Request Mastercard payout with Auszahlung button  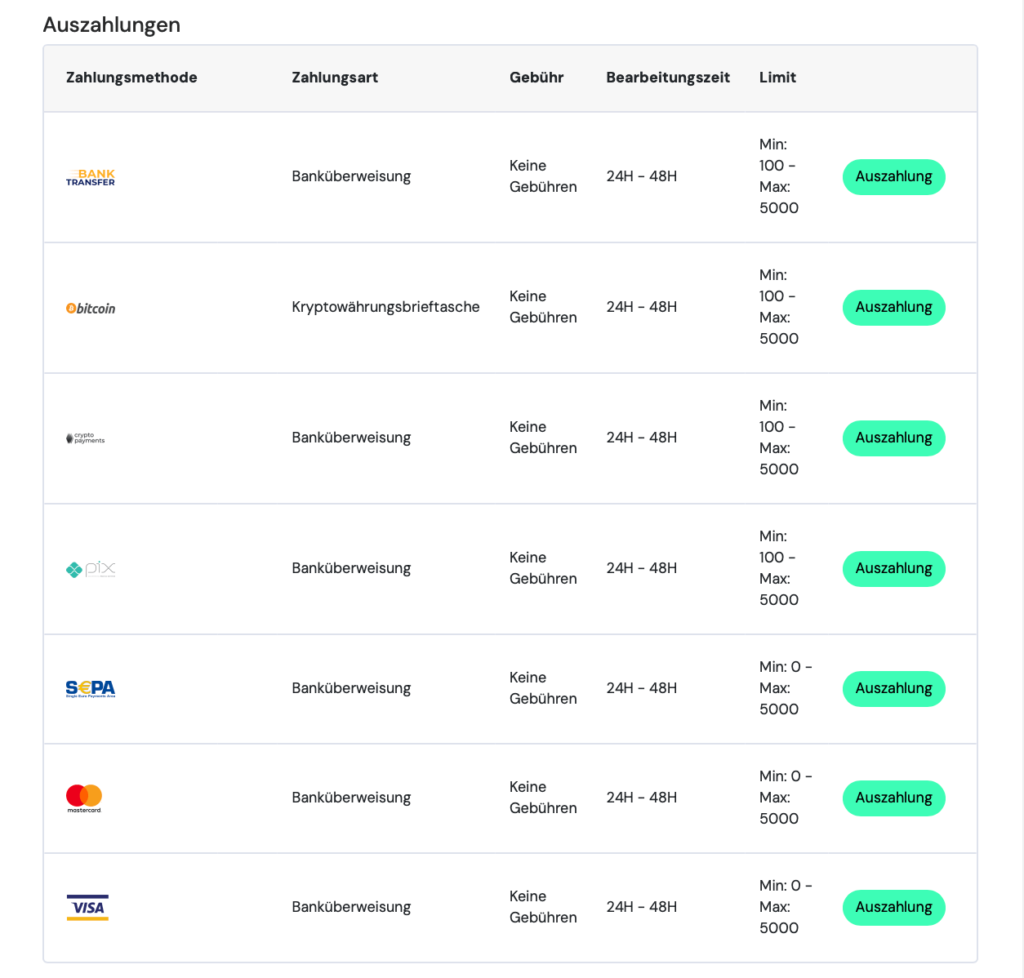(893, 798)
